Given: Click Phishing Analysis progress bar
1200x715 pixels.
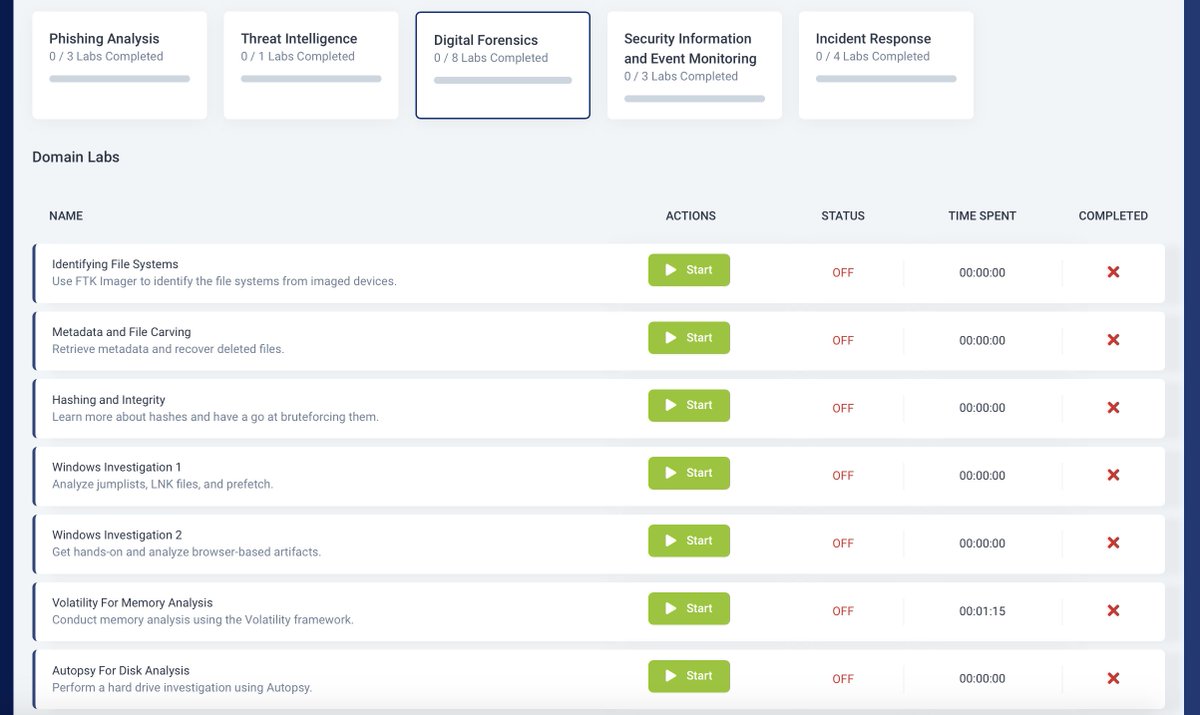Looking at the screenshot, I should [119, 78].
